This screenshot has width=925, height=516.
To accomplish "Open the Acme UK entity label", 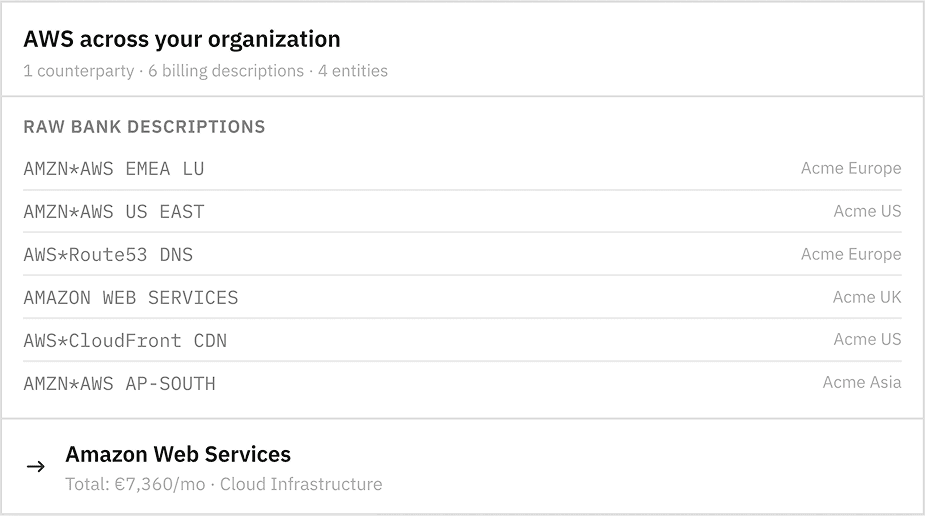I will pos(866,297).
